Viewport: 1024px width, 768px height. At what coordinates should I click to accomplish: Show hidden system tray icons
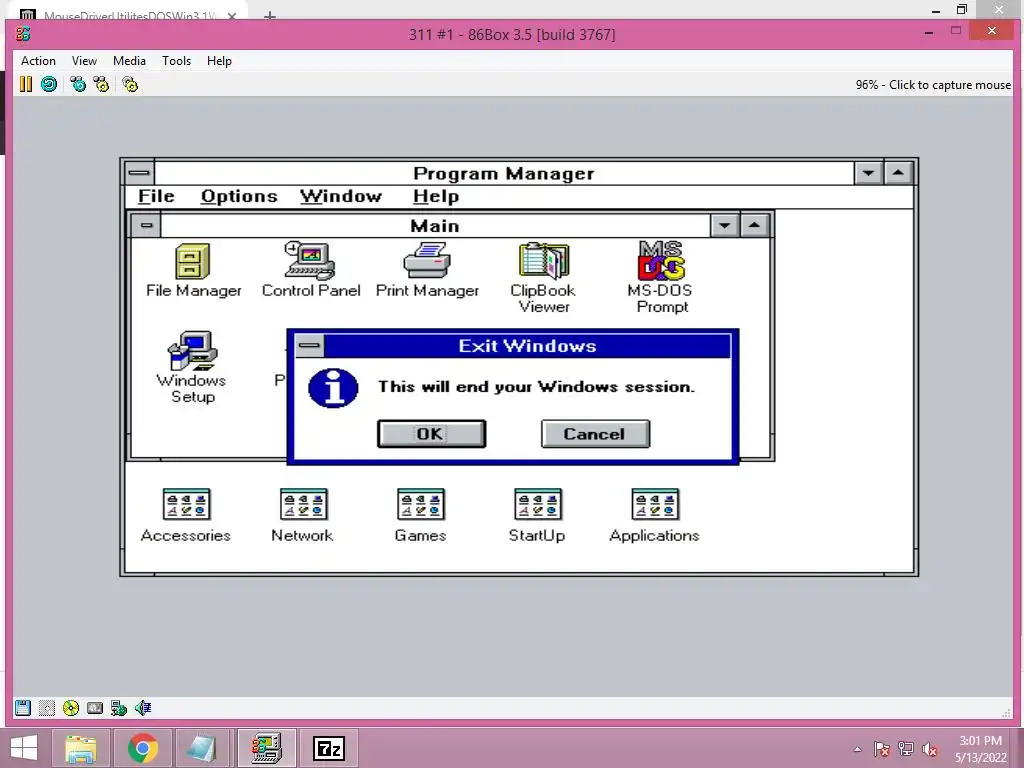click(857, 750)
